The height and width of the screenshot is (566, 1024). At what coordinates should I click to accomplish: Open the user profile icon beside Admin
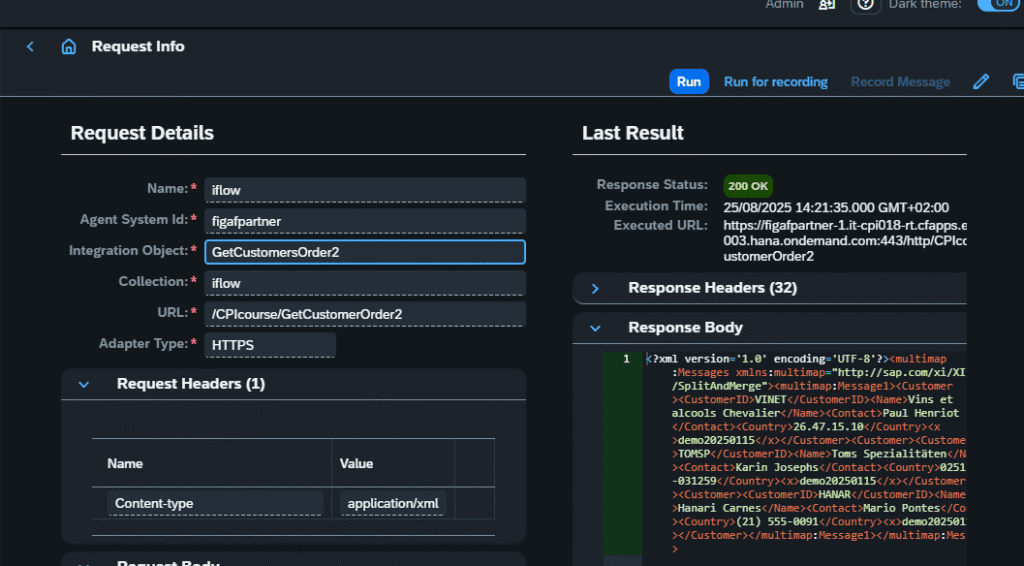tap(827, 5)
